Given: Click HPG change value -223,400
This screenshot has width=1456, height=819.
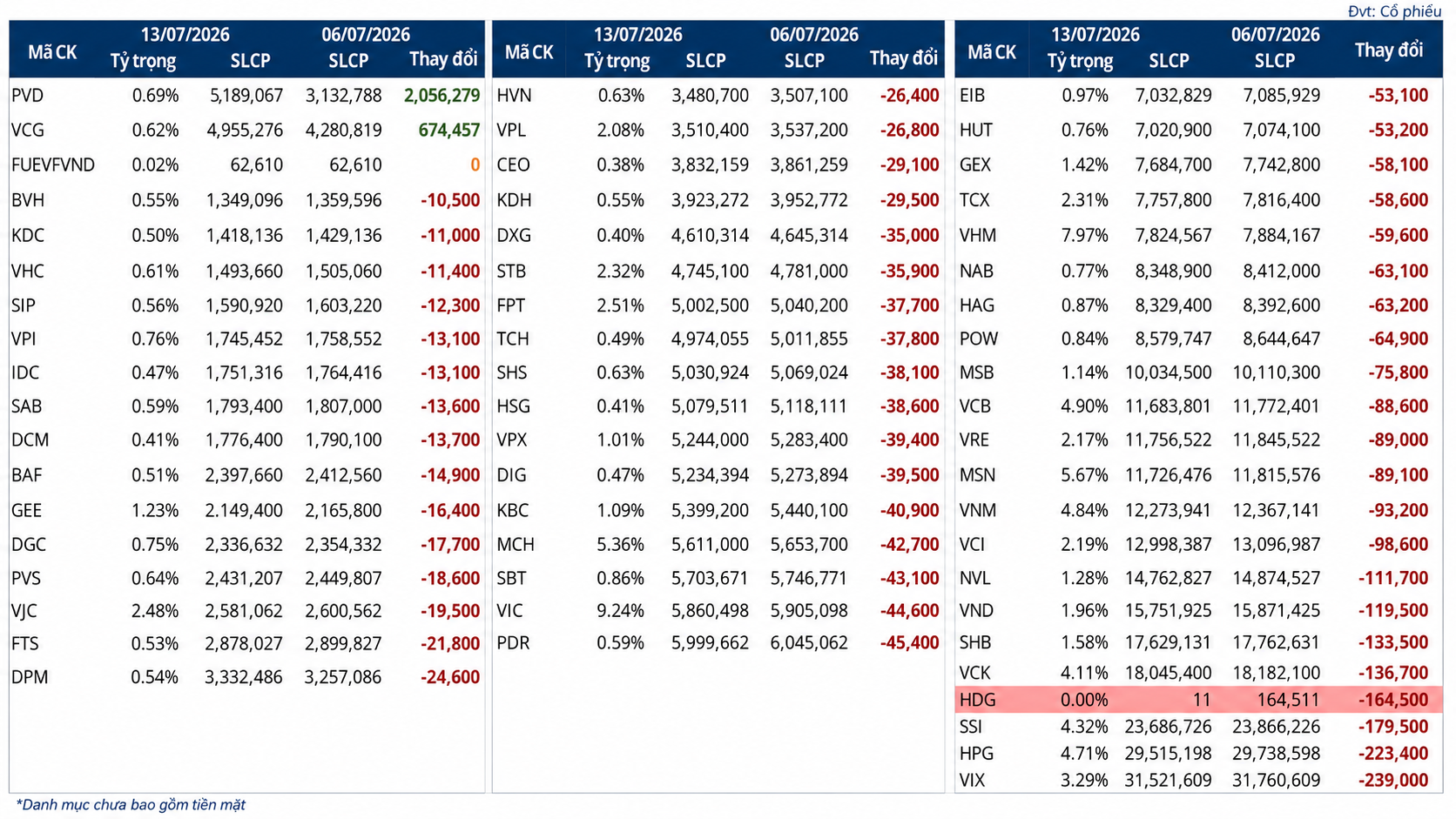Looking at the screenshot, I should coord(1393,754).
